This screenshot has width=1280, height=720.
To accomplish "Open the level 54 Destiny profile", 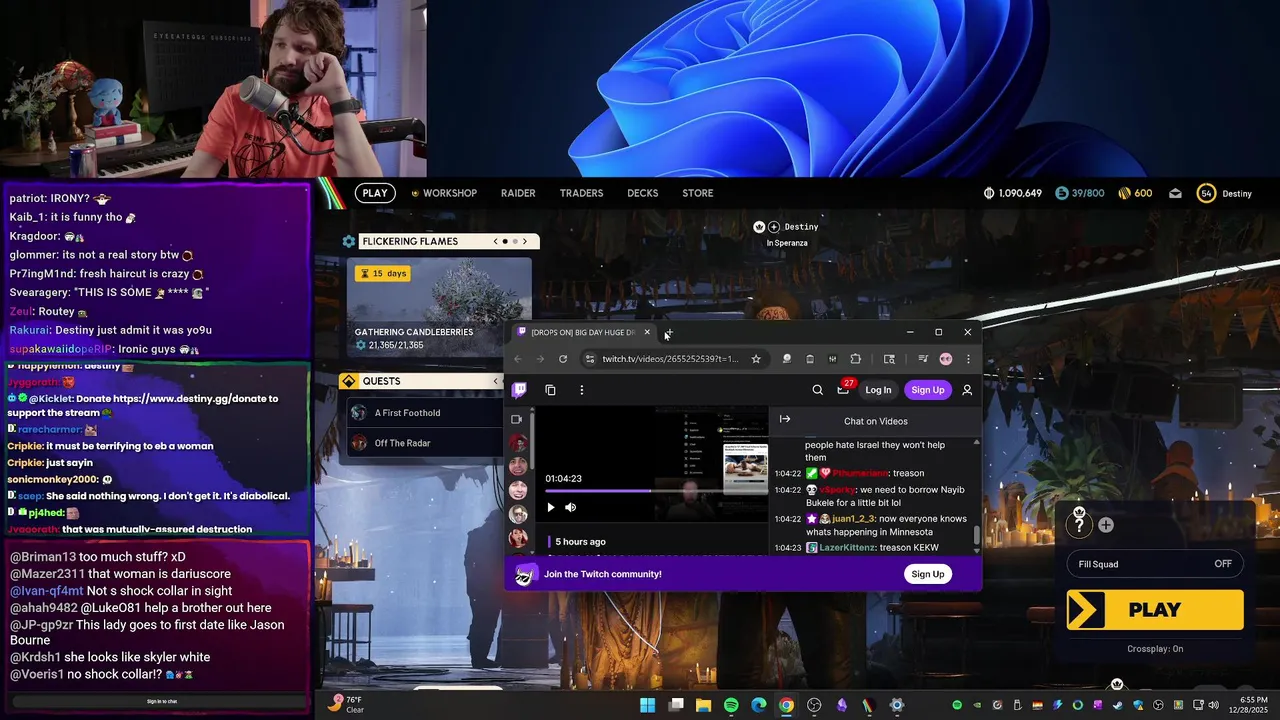I will pos(1225,193).
